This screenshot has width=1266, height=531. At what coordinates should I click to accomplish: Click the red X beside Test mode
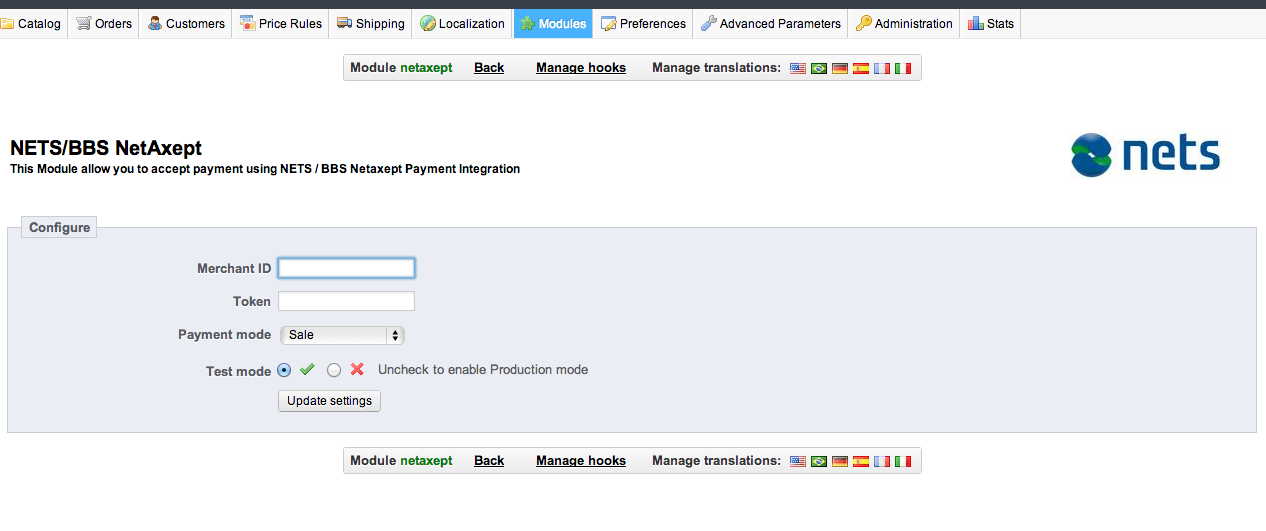[x=357, y=370]
